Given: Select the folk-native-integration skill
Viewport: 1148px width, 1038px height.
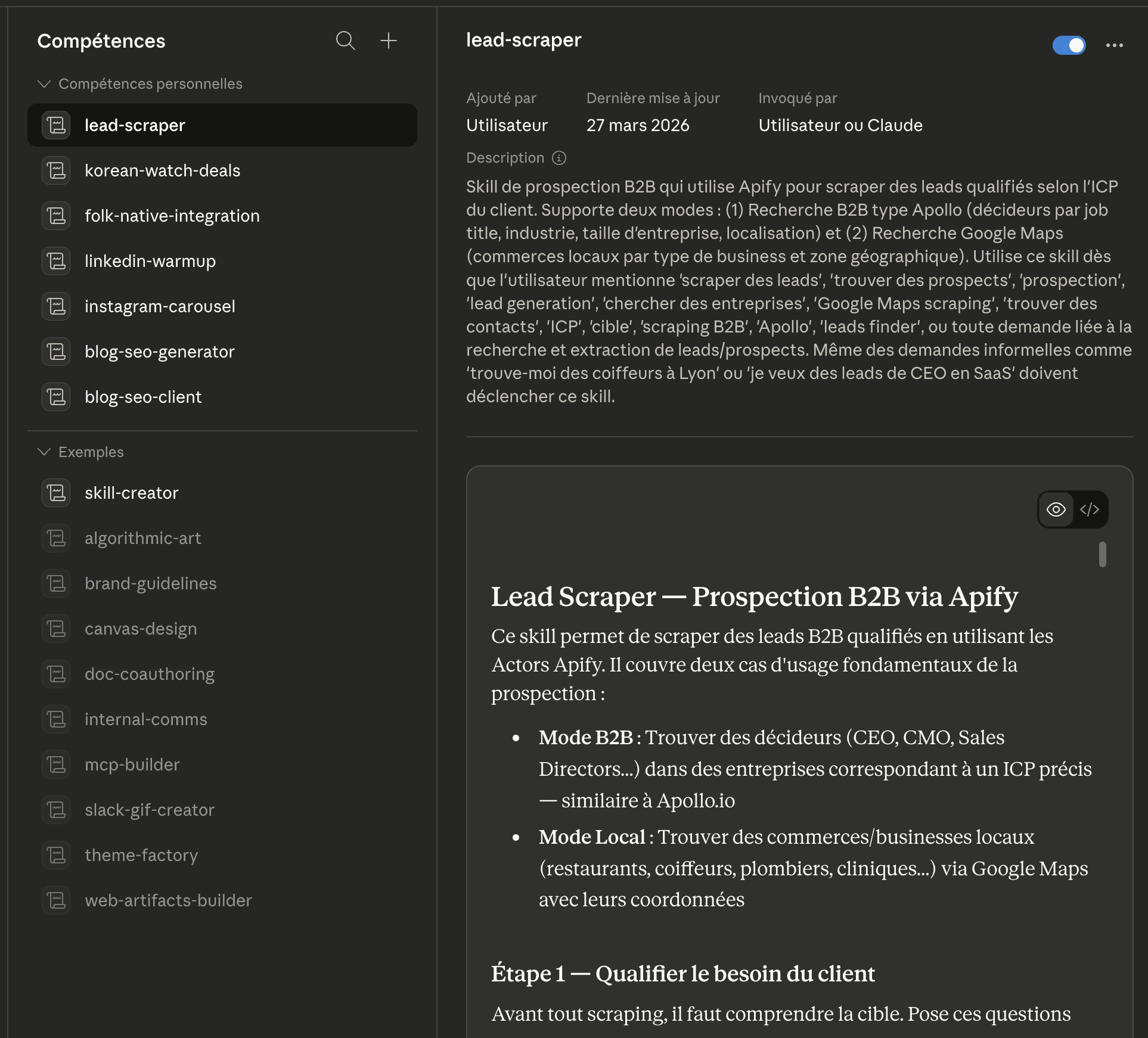Looking at the screenshot, I should (x=172, y=216).
